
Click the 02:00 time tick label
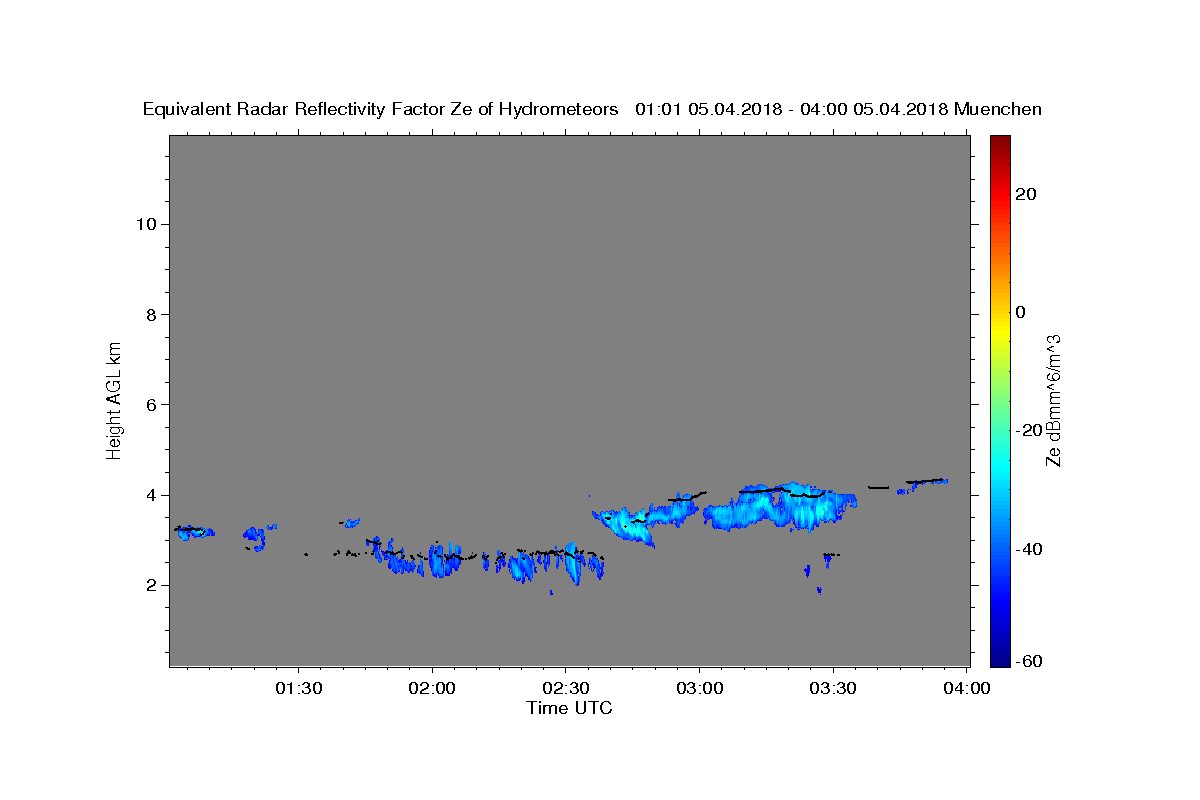433,688
